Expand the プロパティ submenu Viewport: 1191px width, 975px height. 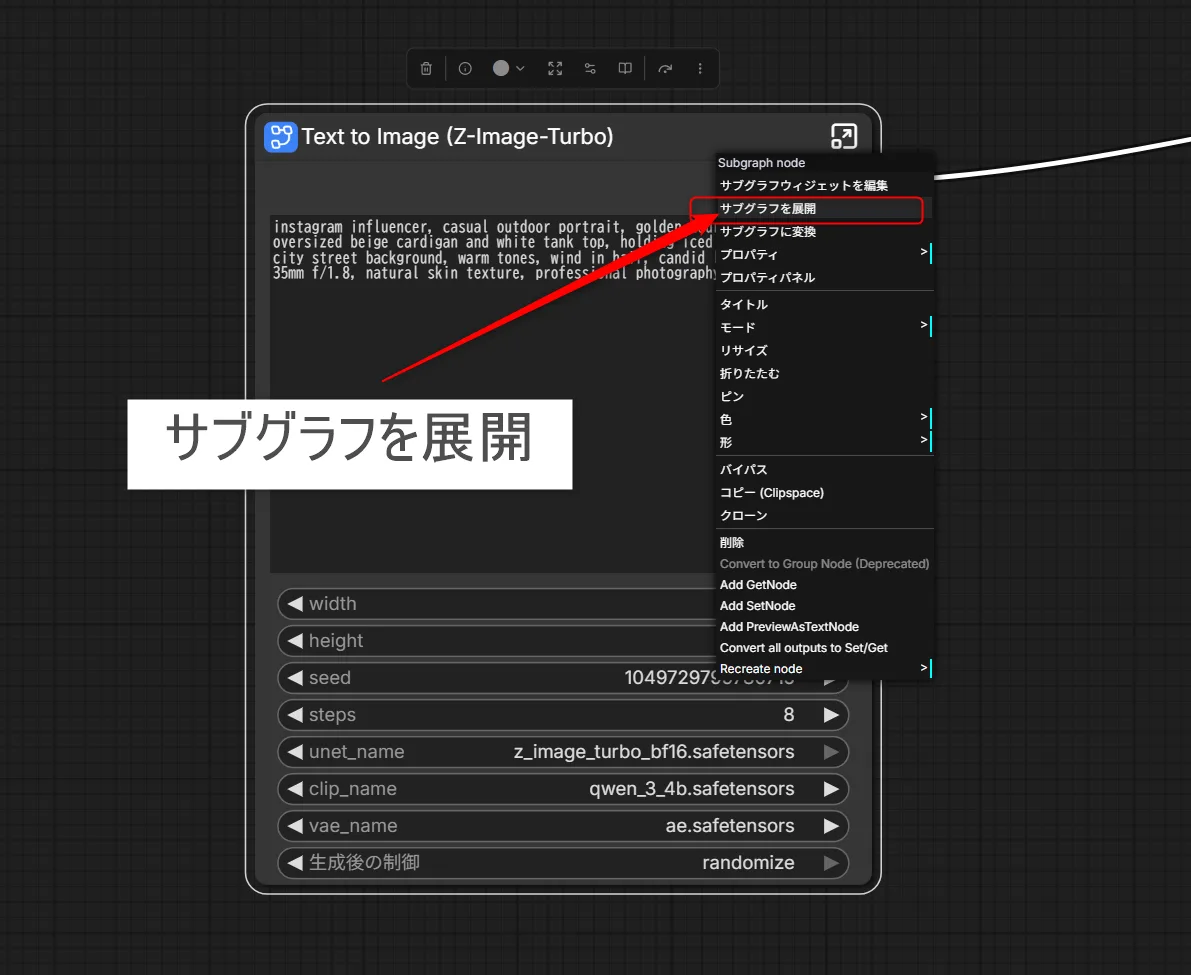(x=825, y=254)
